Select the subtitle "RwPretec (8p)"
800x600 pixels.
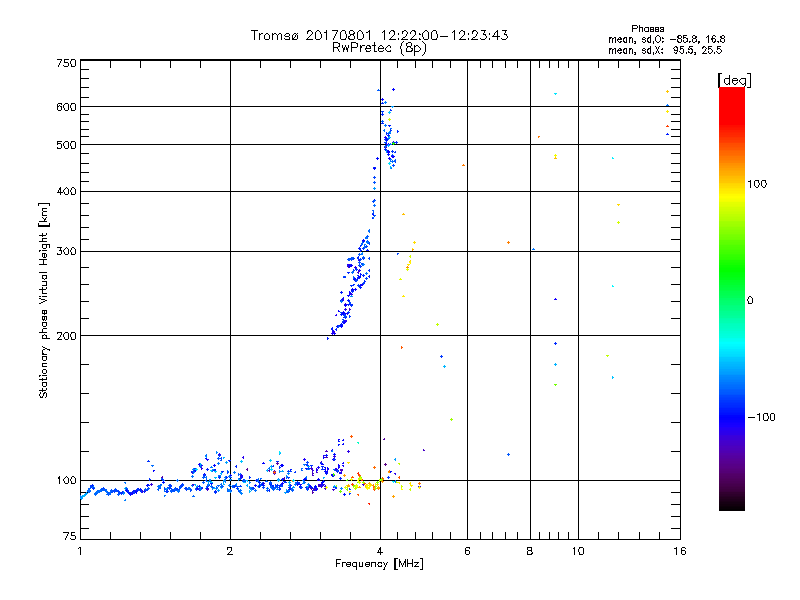(x=379, y=48)
